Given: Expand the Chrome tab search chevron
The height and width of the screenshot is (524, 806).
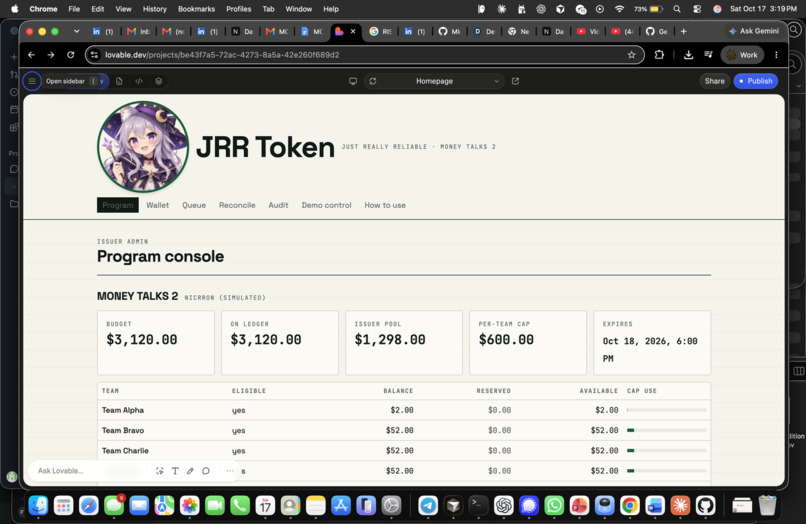Looking at the screenshot, I should click(77, 31).
